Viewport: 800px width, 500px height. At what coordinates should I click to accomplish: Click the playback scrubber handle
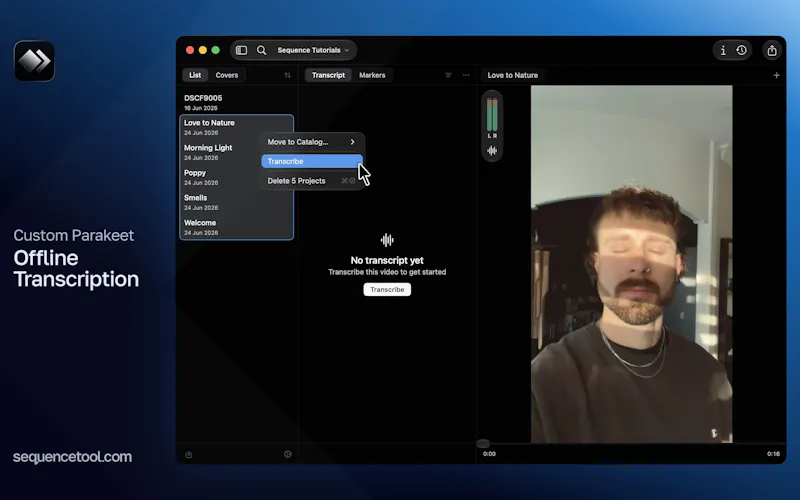point(483,443)
